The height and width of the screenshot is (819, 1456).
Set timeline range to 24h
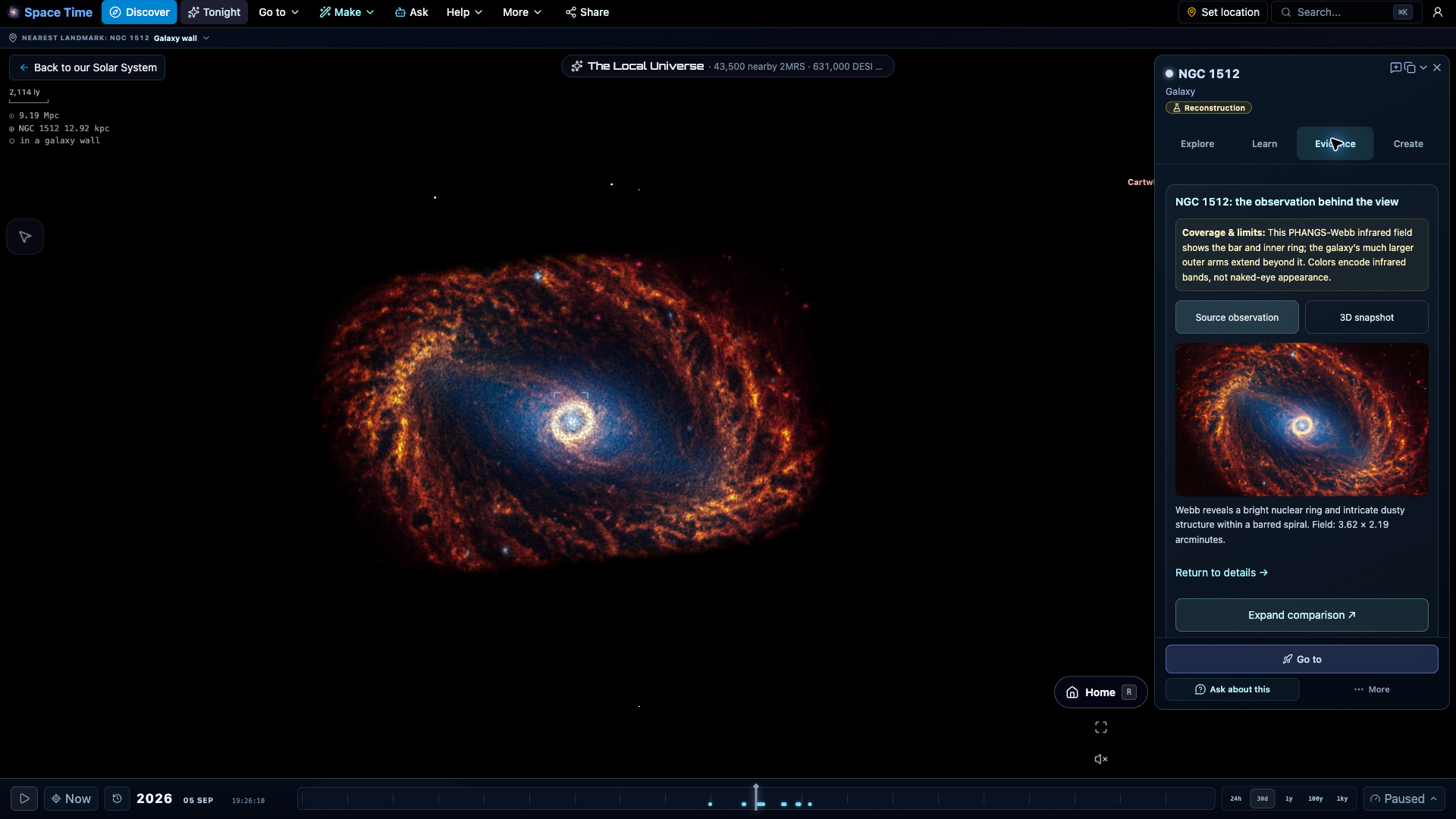pyautogui.click(x=1236, y=799)
